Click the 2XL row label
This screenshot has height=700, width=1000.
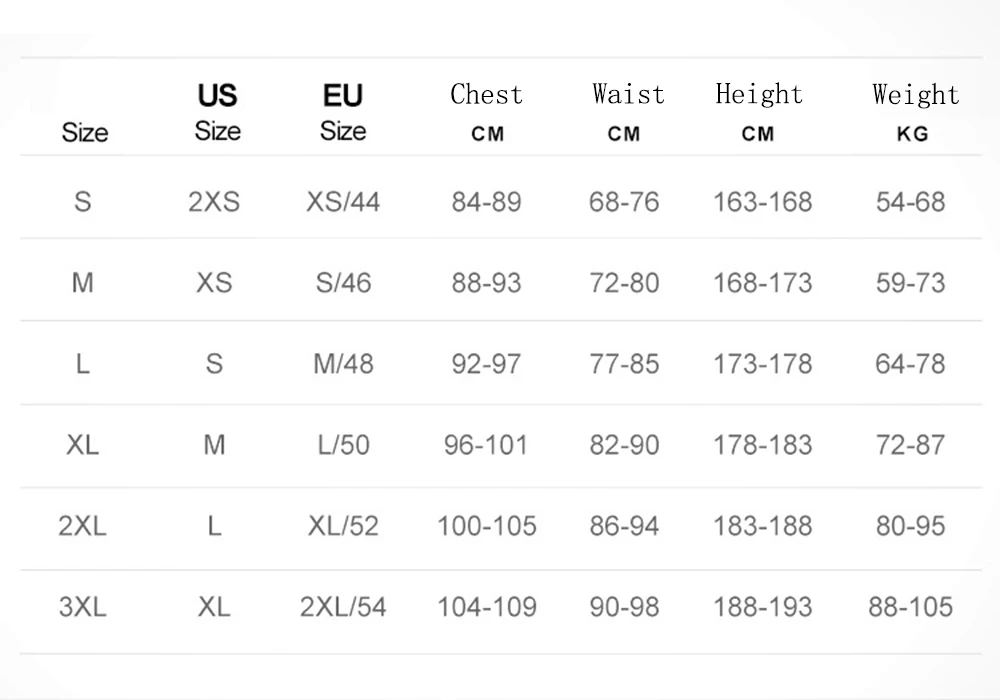(83, 526)
